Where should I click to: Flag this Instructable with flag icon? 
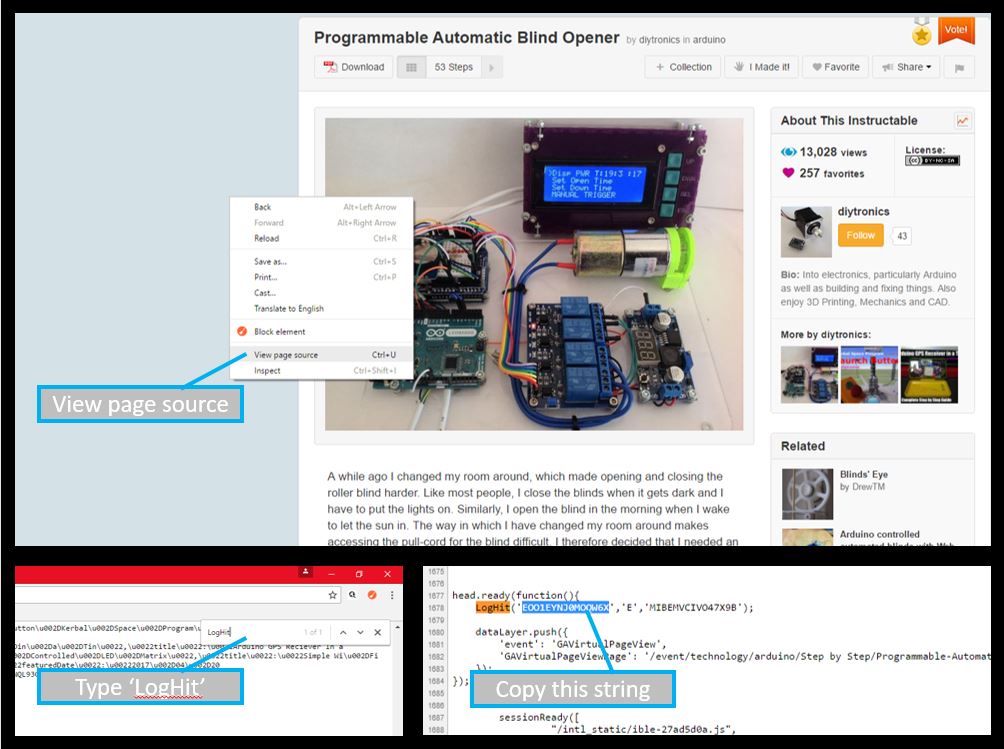coord(959,67)
